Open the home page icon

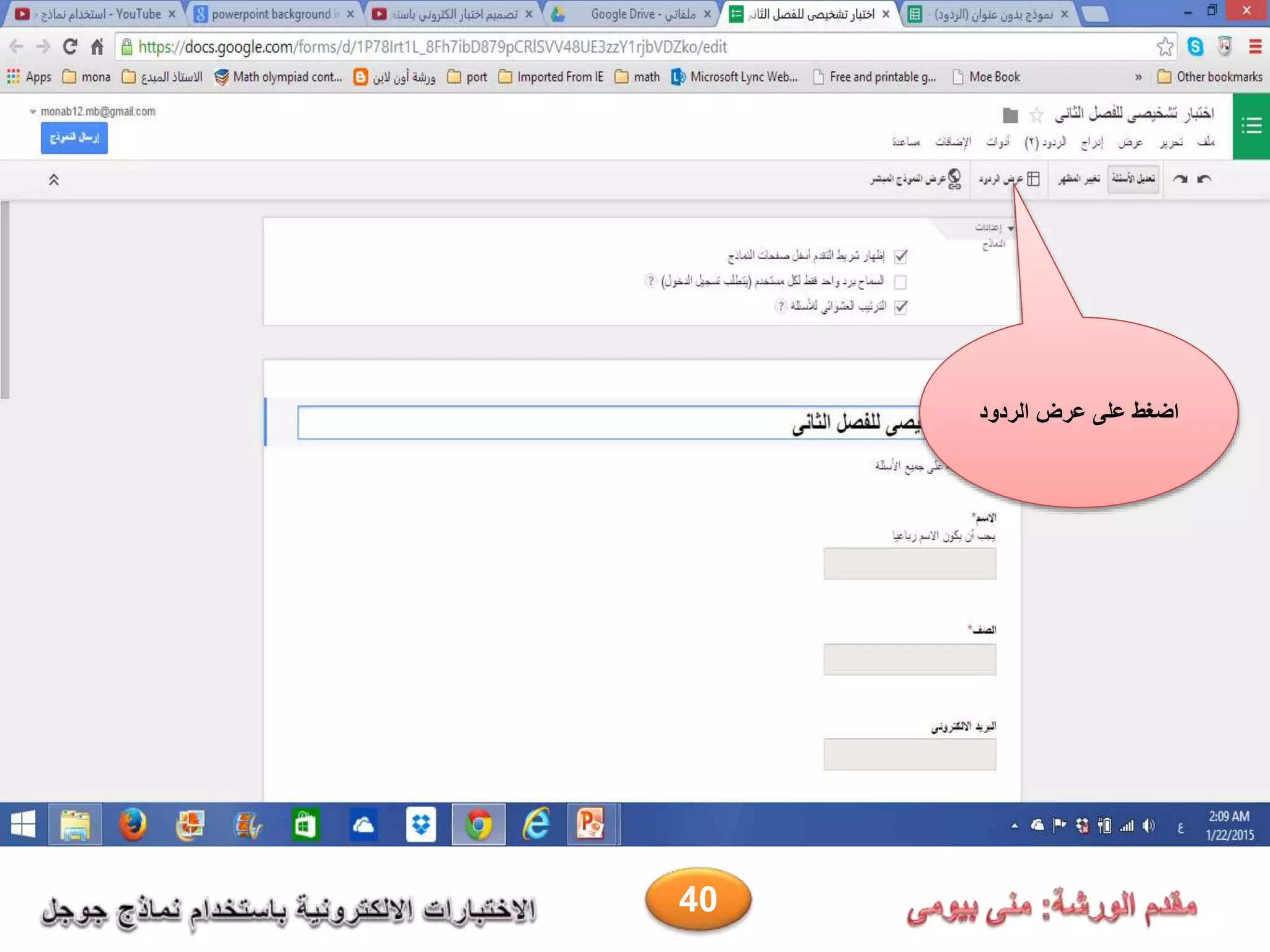97,46
